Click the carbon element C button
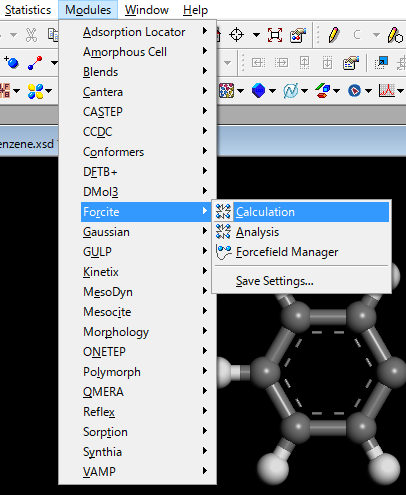Screen dimensions: 406x495 (x=357, y=35)
